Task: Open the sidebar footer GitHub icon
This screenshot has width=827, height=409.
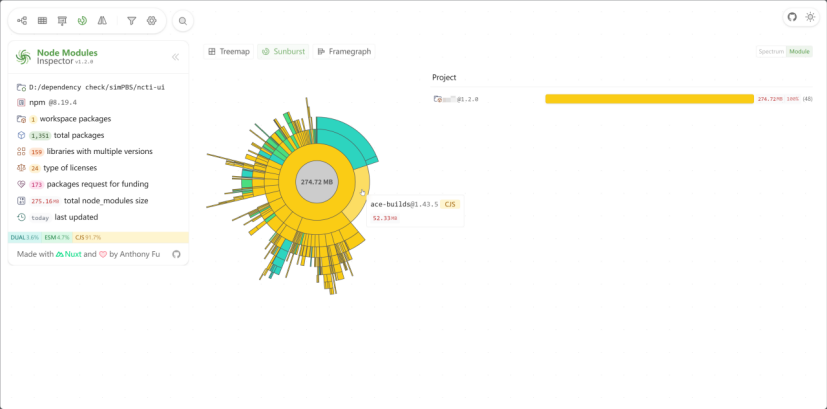Action: point(176,254)
